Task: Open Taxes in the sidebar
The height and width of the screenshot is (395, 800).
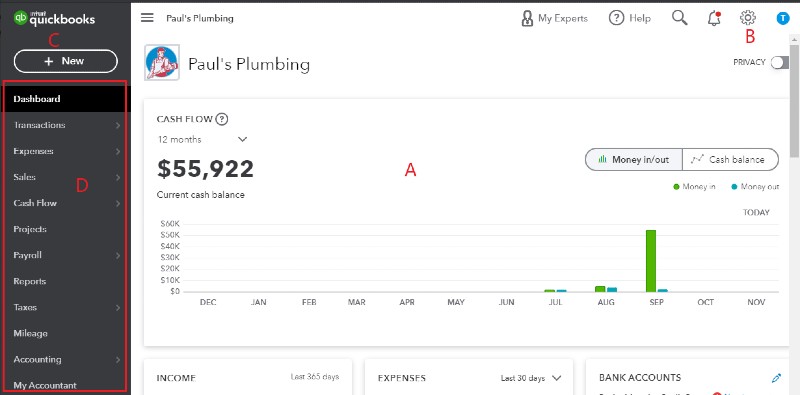Action: (65, 307)
